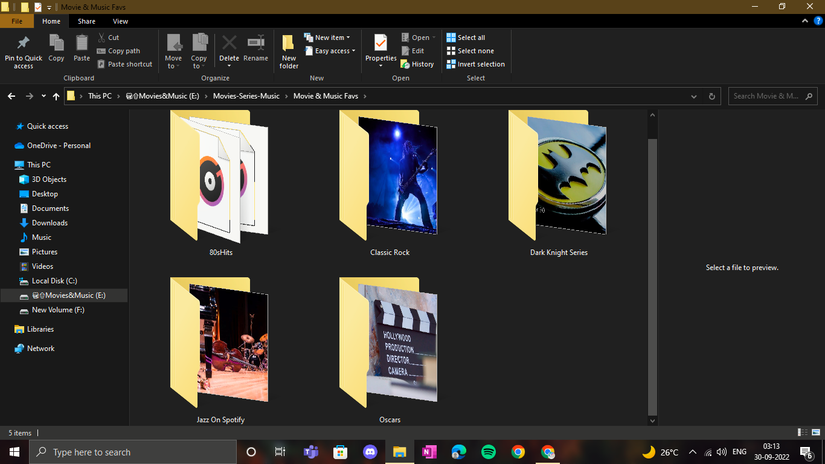Open OneNote from the taskbar
This screenshot has height=464, width=825.
[429, 452]
